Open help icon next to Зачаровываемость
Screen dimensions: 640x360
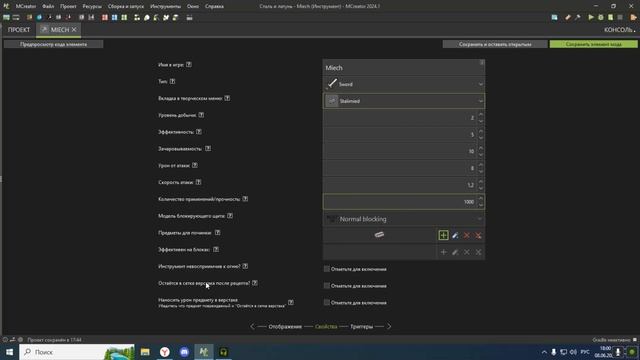click(x=208, y=149)
